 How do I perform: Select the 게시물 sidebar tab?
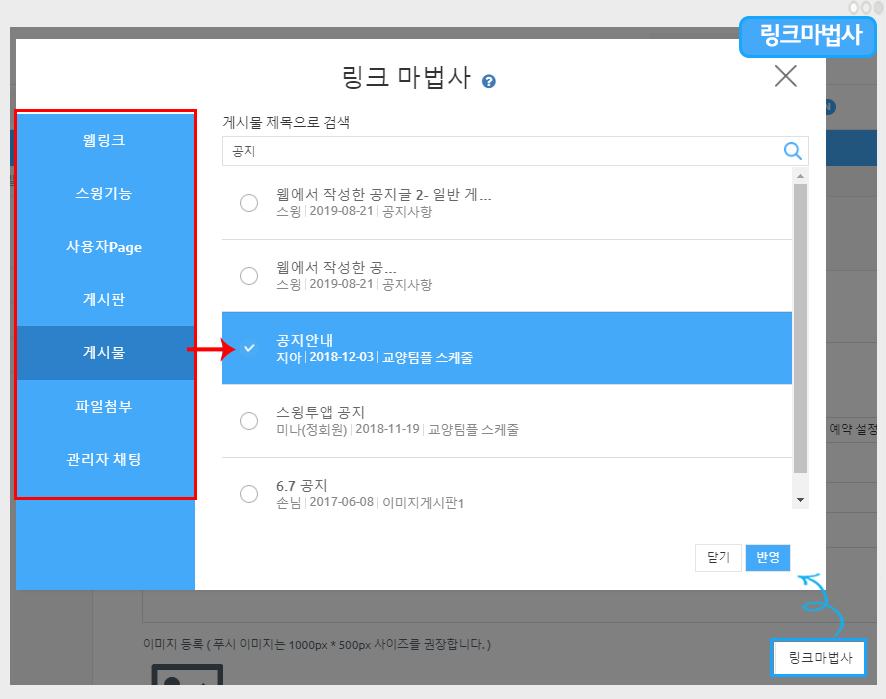point(105,353)
